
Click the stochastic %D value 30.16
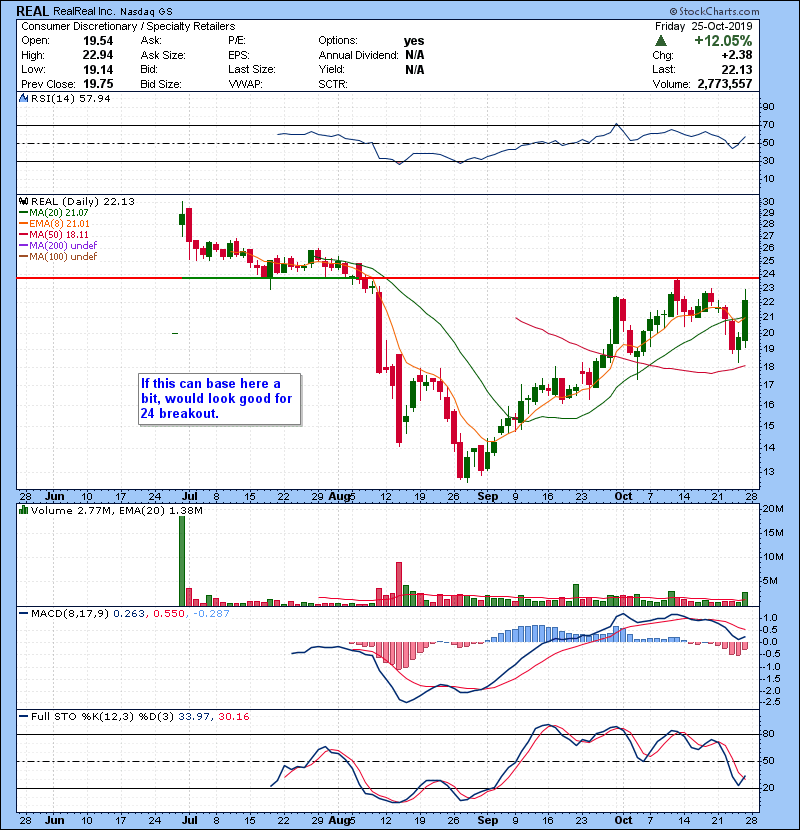[x=233, y=717]
